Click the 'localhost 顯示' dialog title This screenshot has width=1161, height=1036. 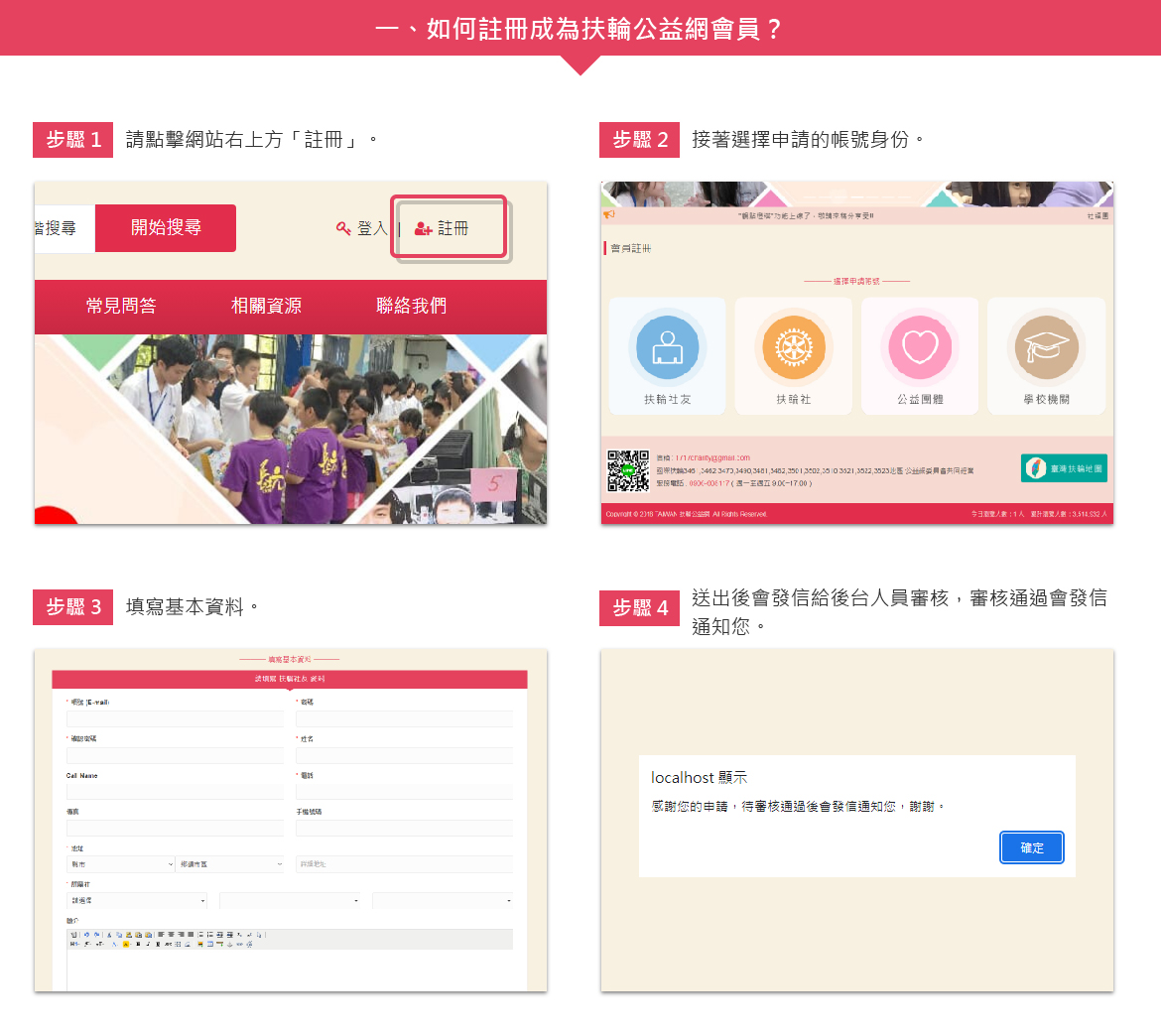699,778
